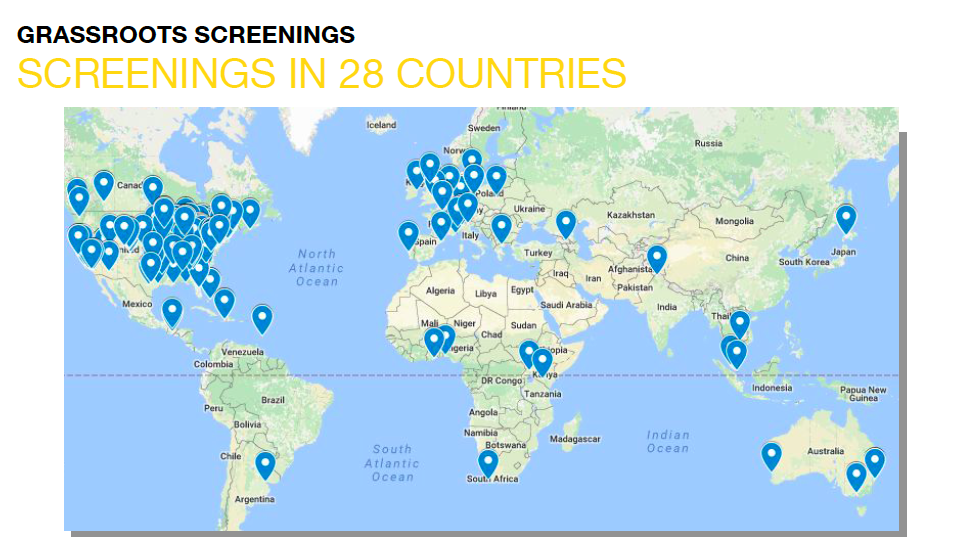Click the 'GRASSROOTS SCREENINGS' title

click(186, 35)
